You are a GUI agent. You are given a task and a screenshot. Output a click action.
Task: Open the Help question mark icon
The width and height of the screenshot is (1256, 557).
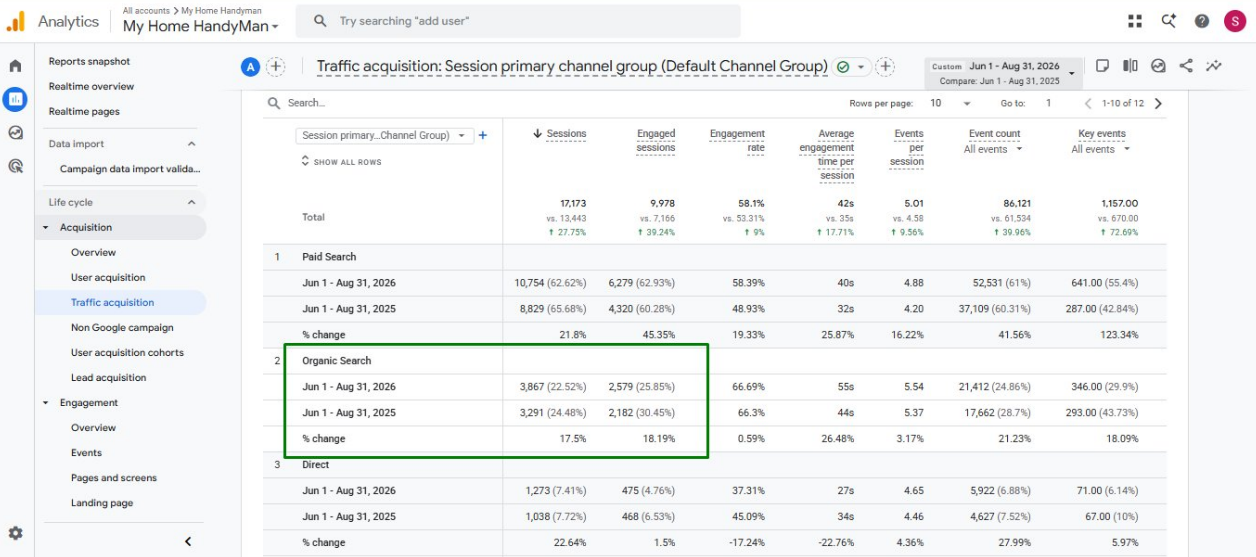click(x=1201, y=21)
